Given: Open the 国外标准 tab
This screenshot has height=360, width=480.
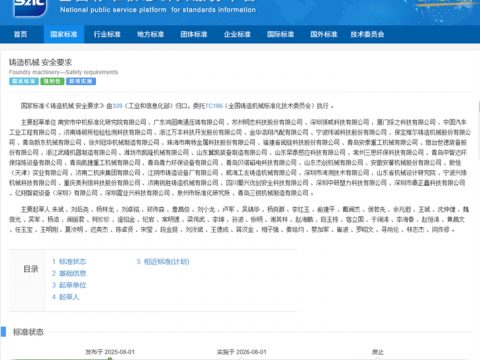Looking at the screenshot, I should click(x=324, y=34).
